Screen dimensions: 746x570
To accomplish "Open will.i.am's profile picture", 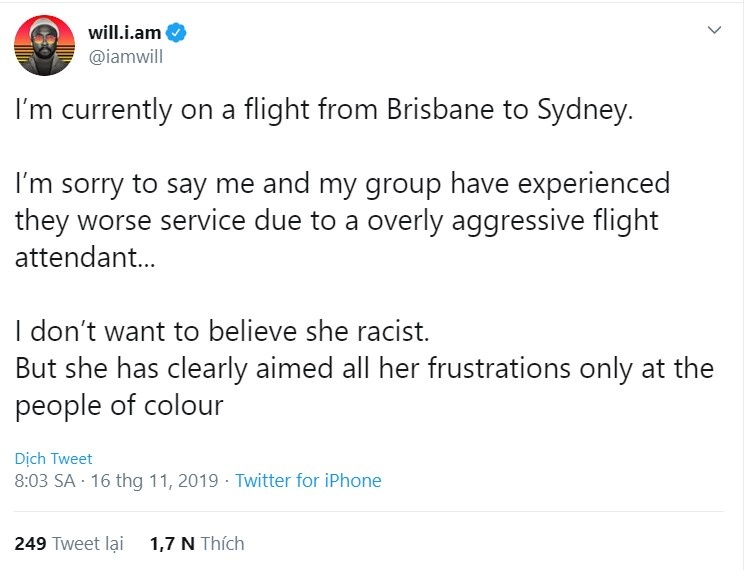I will tap(44, 45).
